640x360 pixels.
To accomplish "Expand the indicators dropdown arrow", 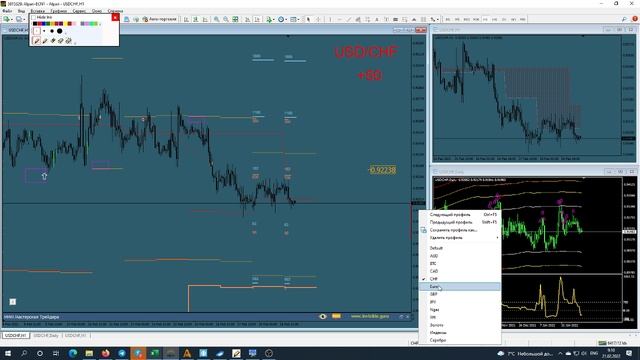I will pos(274,20).
